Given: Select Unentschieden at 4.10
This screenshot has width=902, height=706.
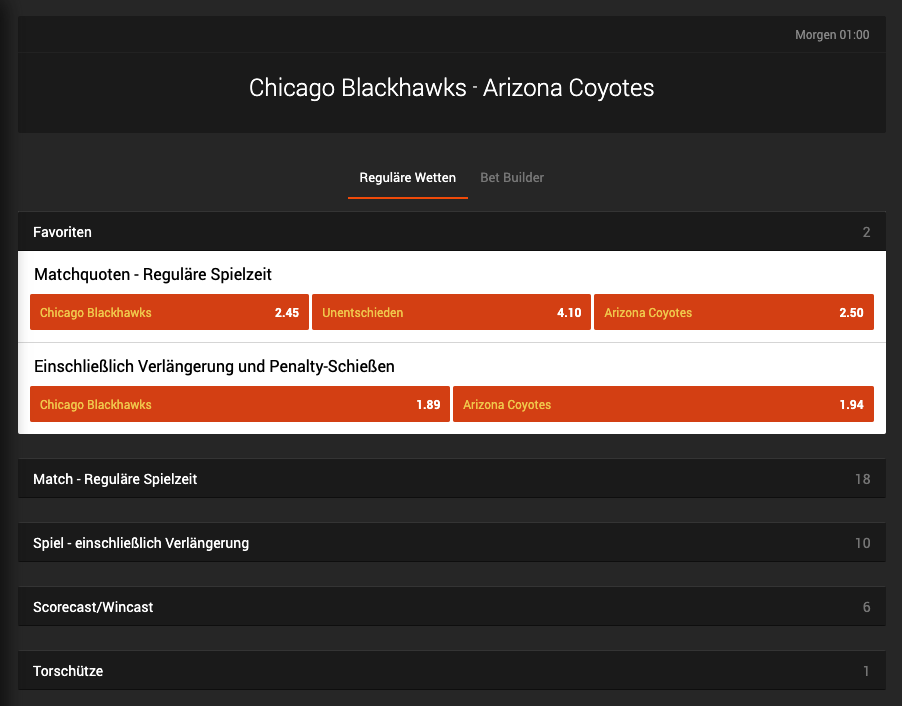Looking at the screenshot, I should tap(451, 312).
